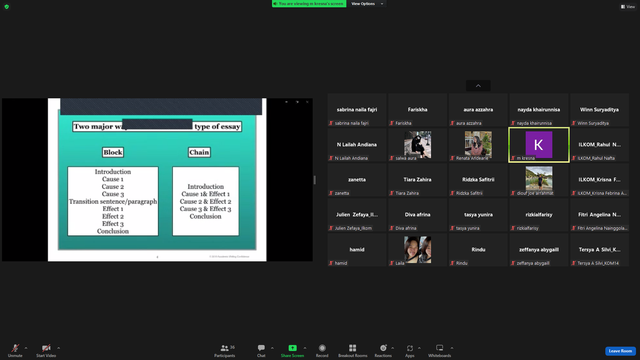Image resolution: width=640 pixels, height=360 pixels.
Task: Open the Reactions menu icon
Action: point(383,348)
